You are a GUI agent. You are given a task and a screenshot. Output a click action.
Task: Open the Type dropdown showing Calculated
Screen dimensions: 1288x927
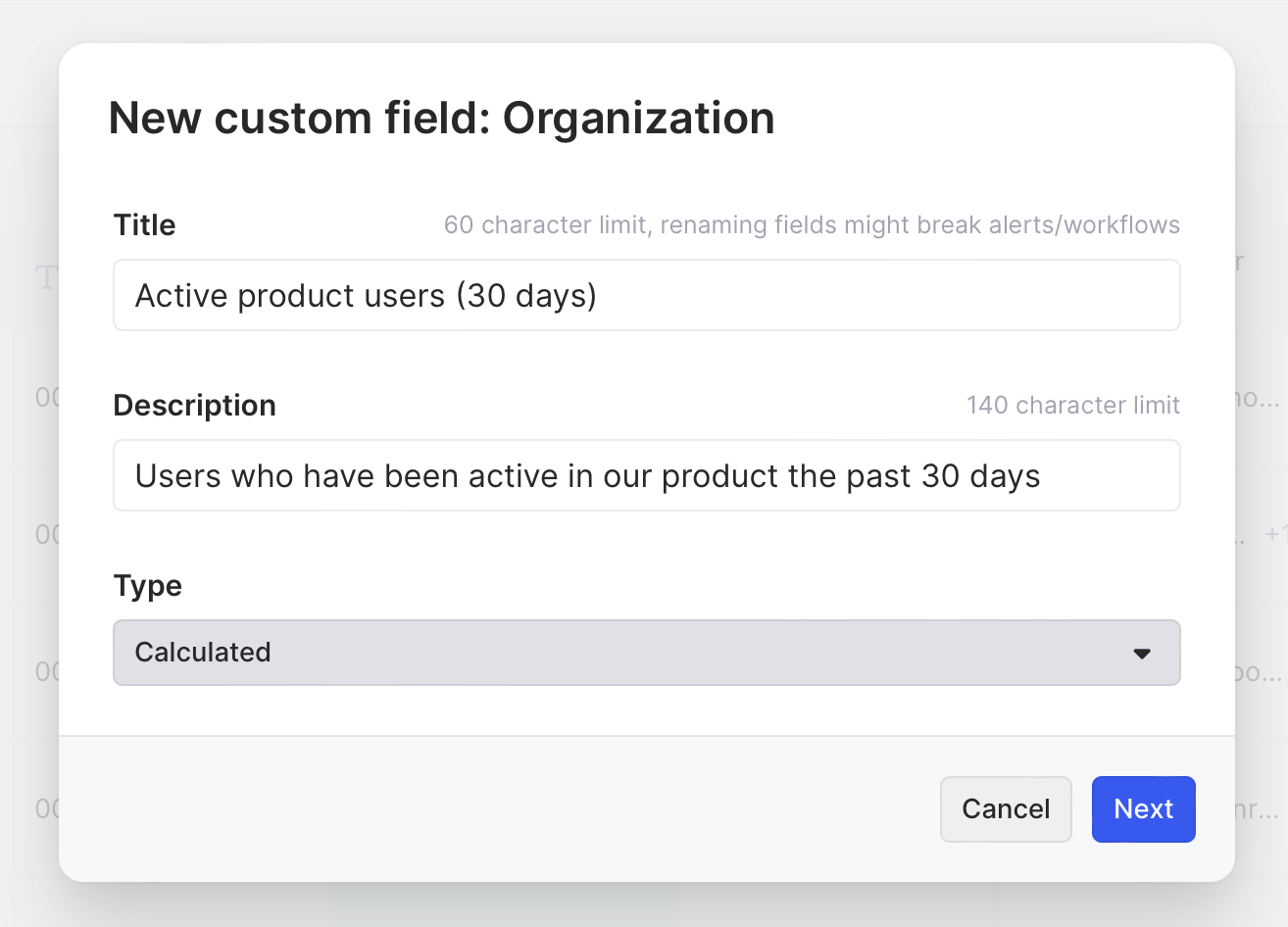[647, 653]
